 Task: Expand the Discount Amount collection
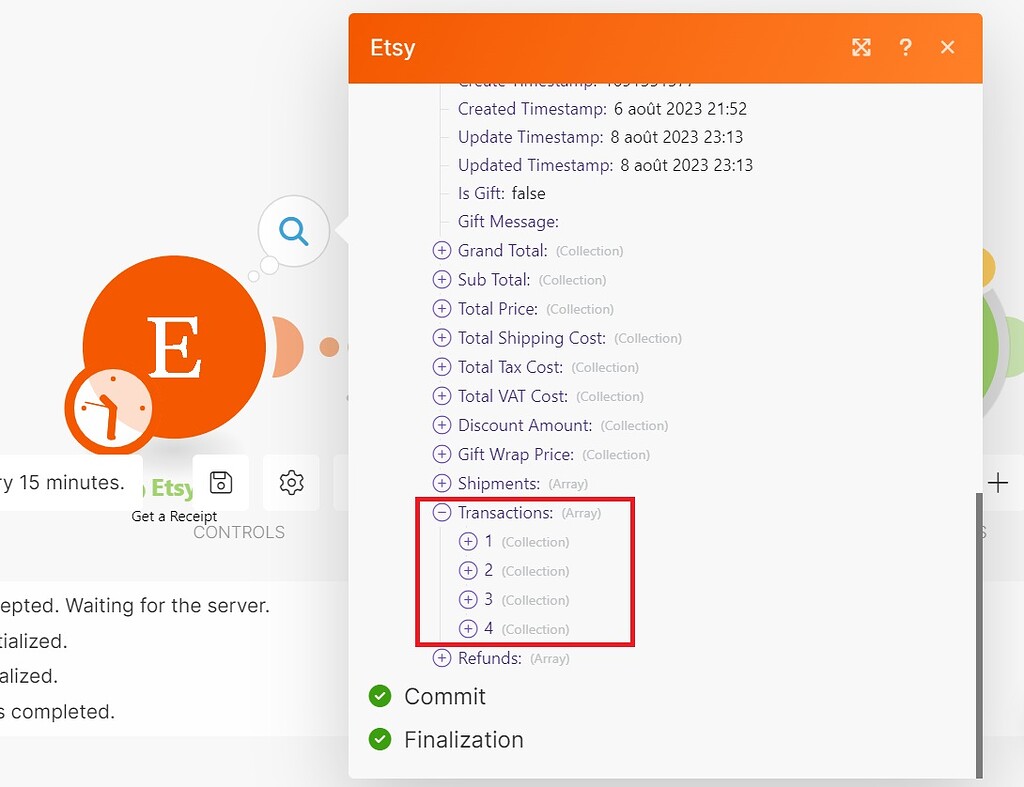pos(441,425)
